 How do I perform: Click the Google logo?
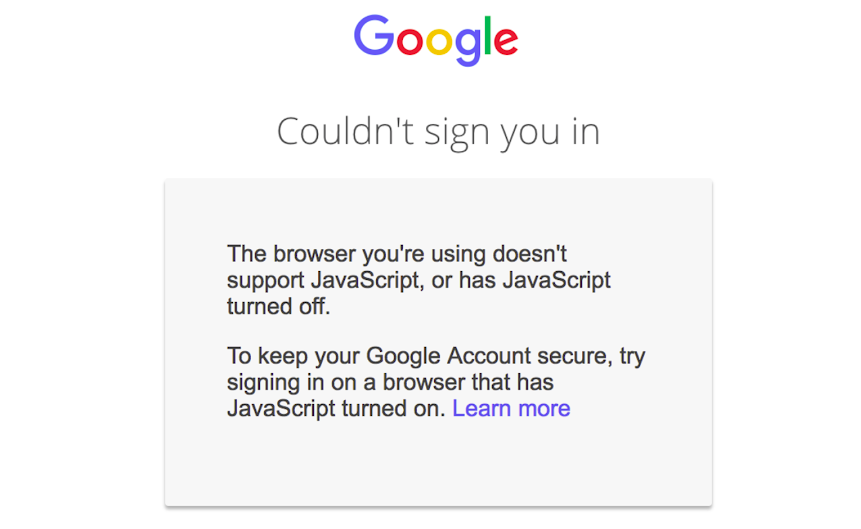pos(436,38)
